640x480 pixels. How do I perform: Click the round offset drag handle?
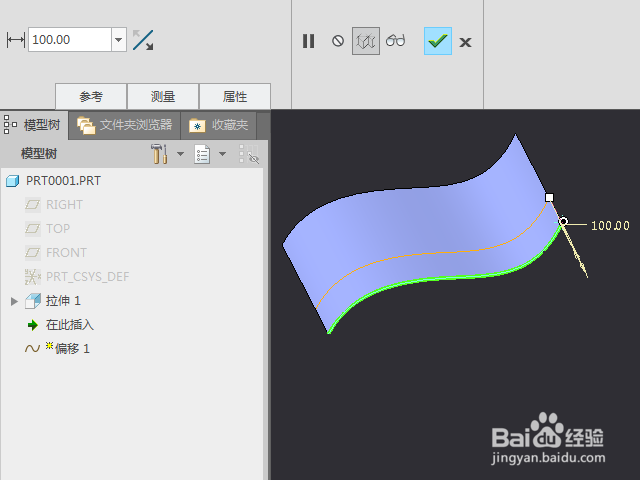point(563,222)
